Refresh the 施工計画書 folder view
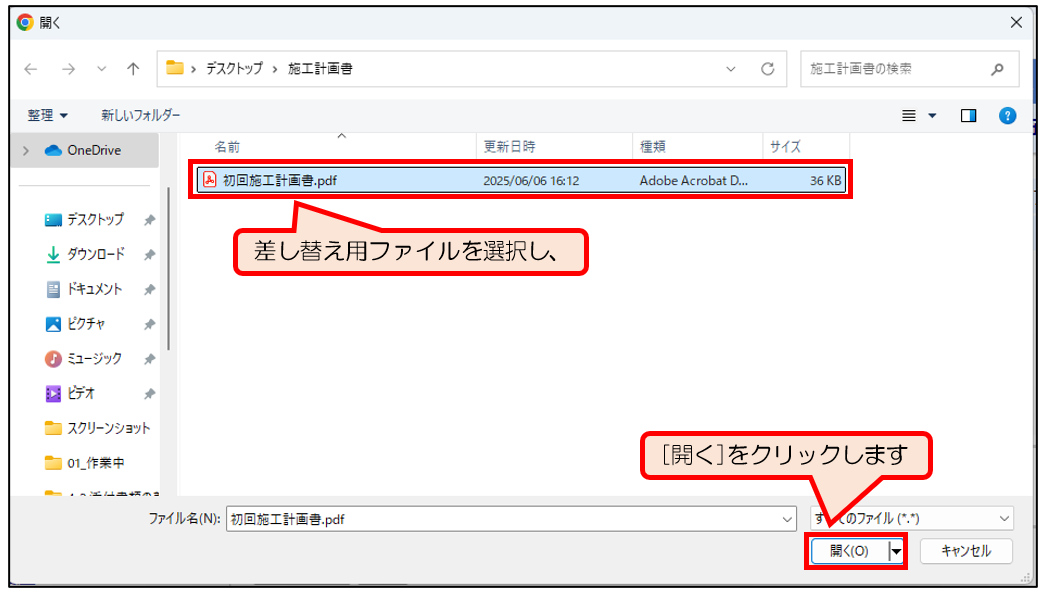 [767, 69]
